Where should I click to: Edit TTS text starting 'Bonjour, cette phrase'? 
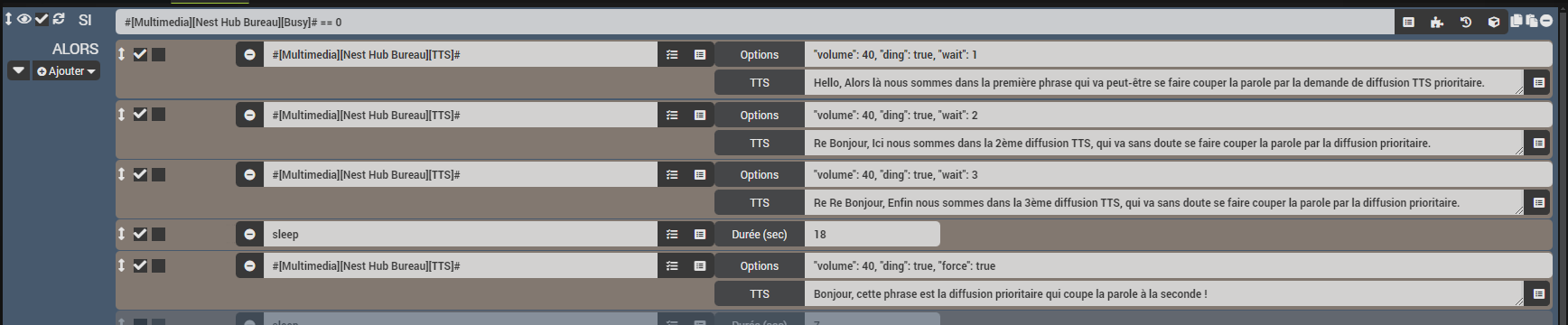click(1164, 294)
